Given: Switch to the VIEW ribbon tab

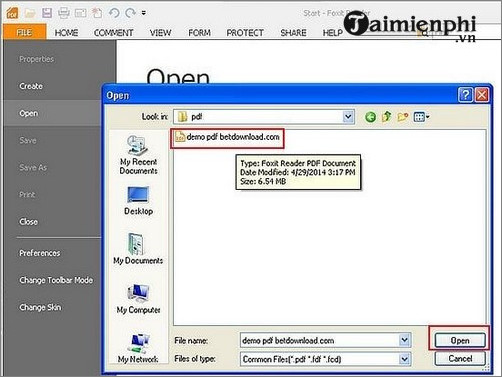Looking at the screenshot, I should pyautogui.click(x=160, y=33).
